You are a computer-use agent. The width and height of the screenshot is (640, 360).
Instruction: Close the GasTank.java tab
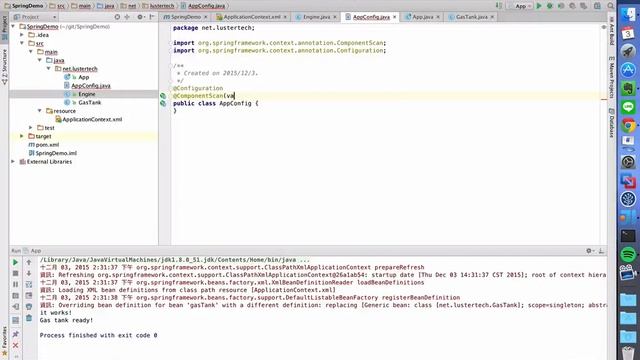[x=492, y=17]
